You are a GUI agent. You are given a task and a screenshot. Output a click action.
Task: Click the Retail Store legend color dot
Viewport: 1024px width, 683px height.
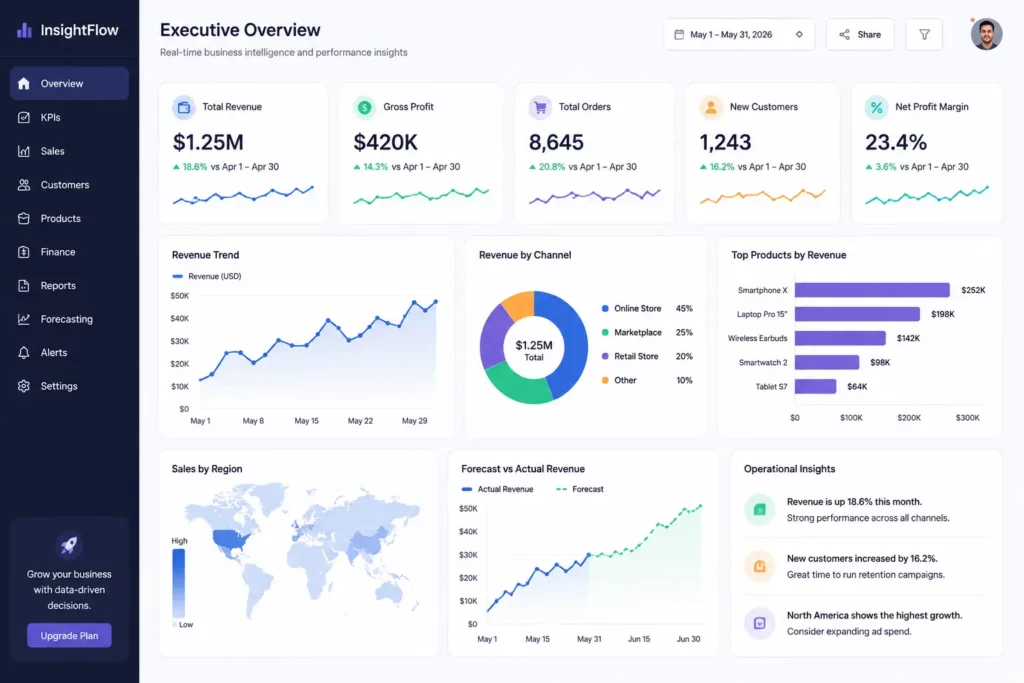[605, 357]
